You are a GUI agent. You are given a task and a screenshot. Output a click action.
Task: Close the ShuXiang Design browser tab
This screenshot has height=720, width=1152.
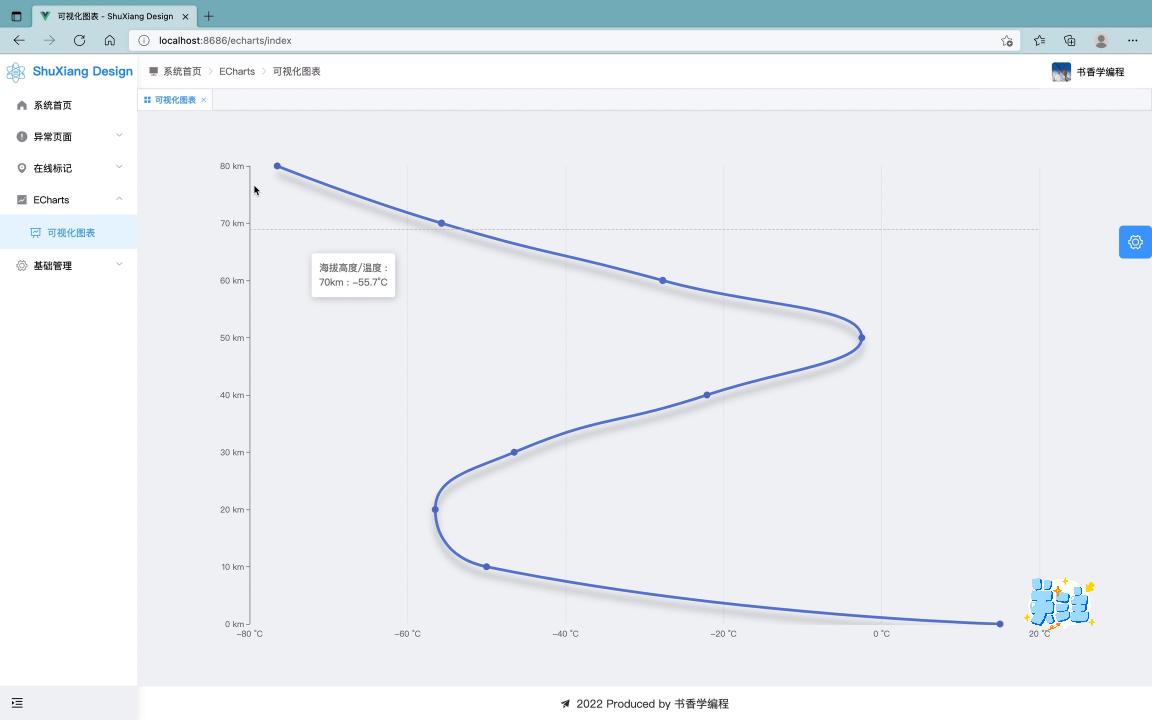pyautogui.click(x=185, y=16)
